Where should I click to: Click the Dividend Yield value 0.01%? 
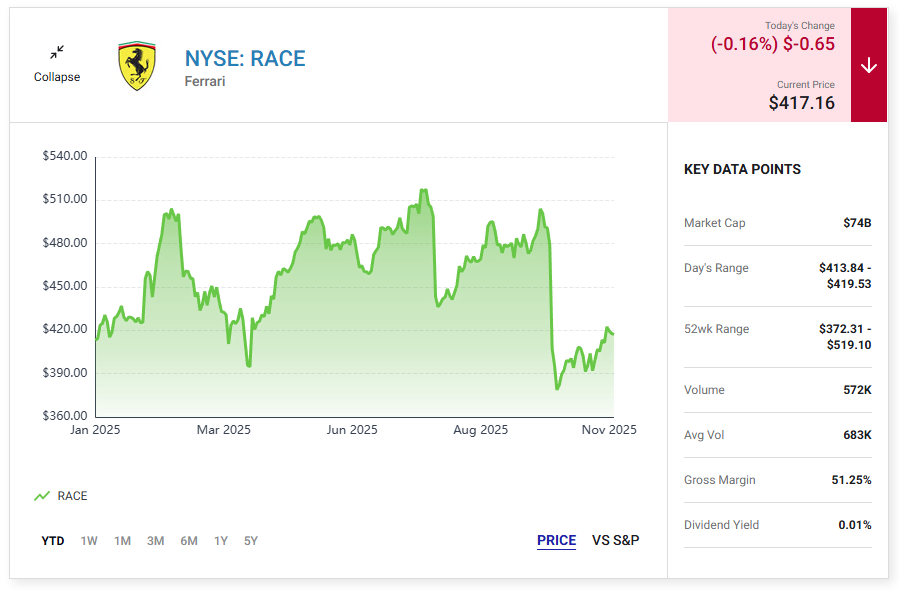tap(854, 525)
